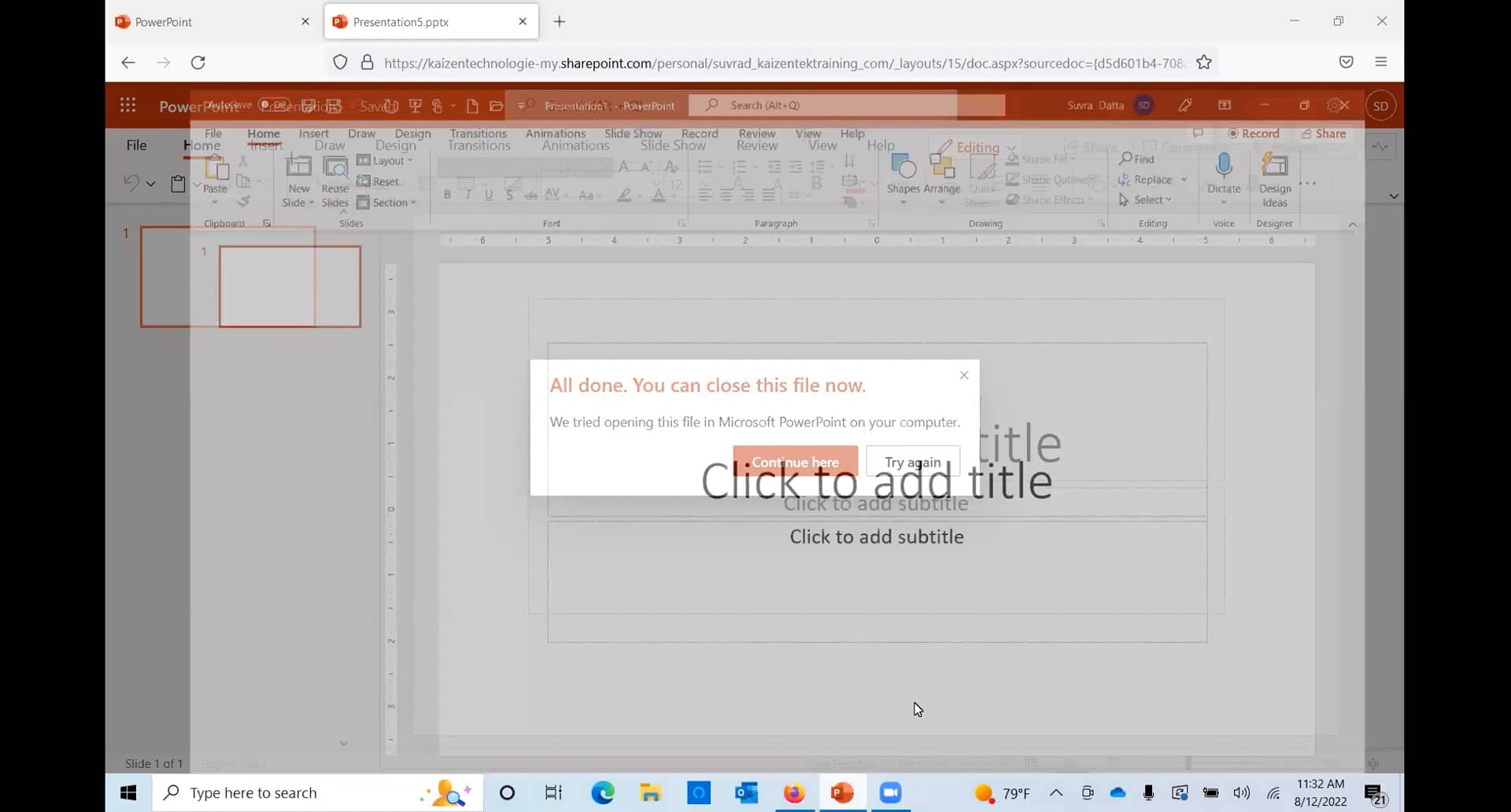Click Try again in the dialog
Viewport: 1511px width, 812px height.
click(912, 462)
